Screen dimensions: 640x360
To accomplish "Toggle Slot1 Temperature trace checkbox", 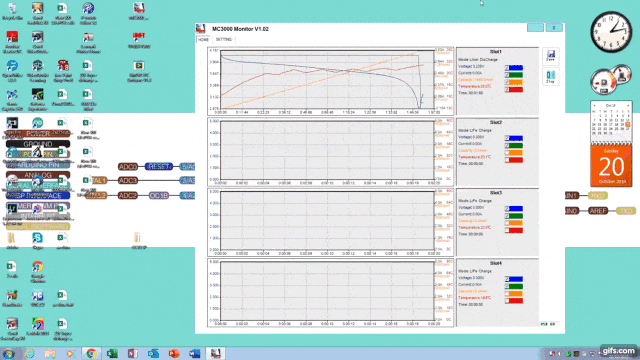I will (x=507, y=89).
